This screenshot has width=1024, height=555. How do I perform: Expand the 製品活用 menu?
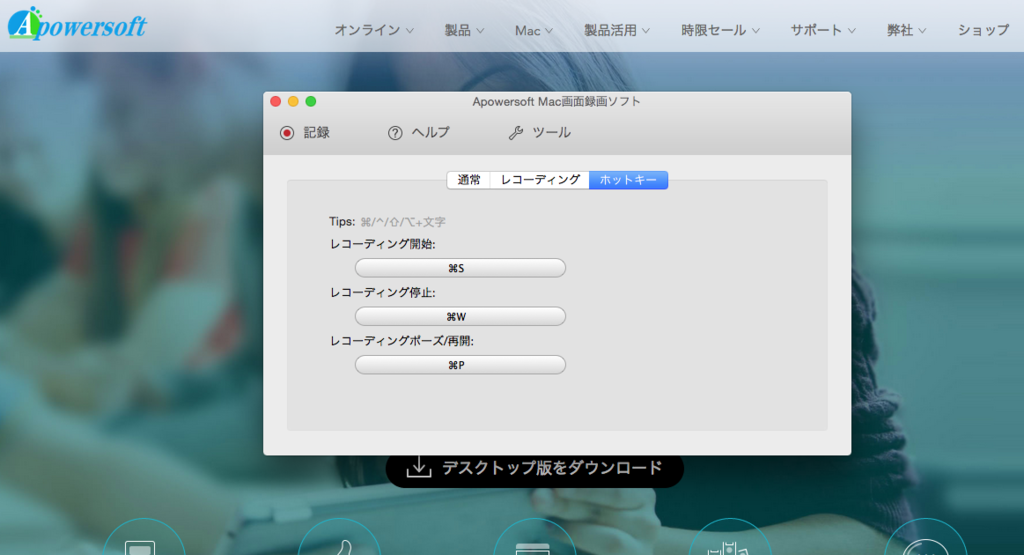616,30
